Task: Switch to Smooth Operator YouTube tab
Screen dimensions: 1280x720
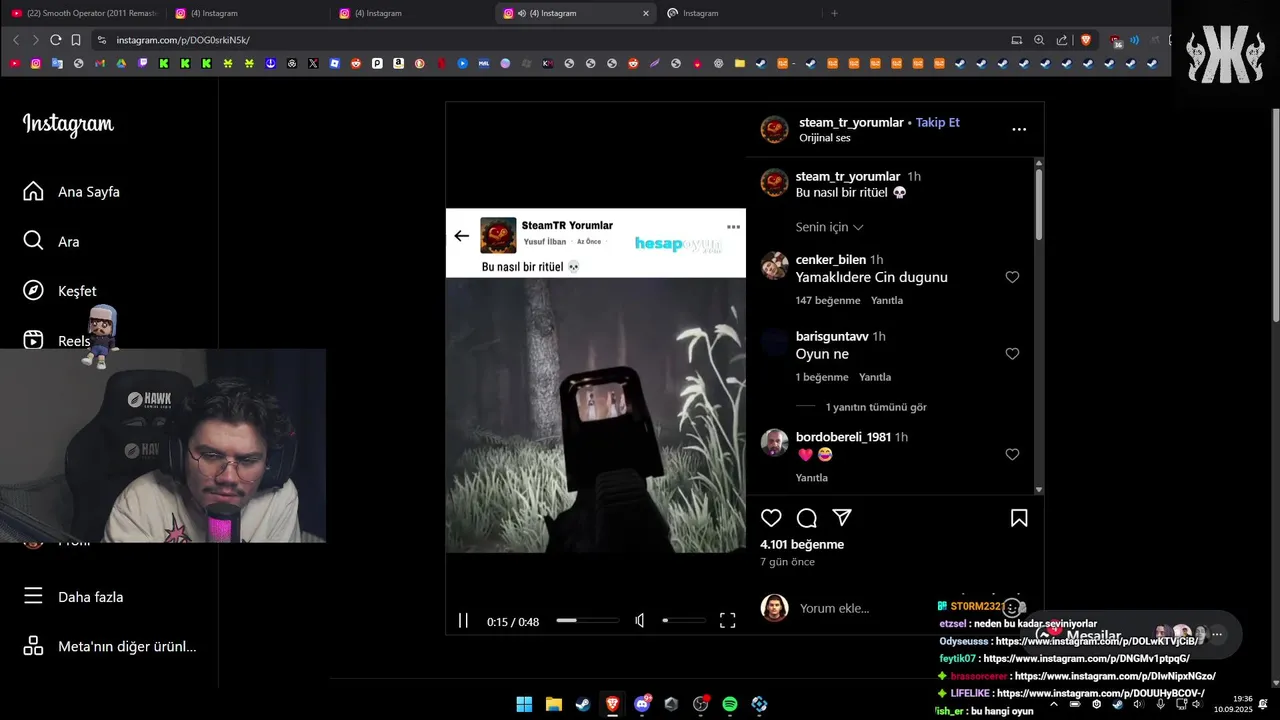Action: click(x=83, y=13)
